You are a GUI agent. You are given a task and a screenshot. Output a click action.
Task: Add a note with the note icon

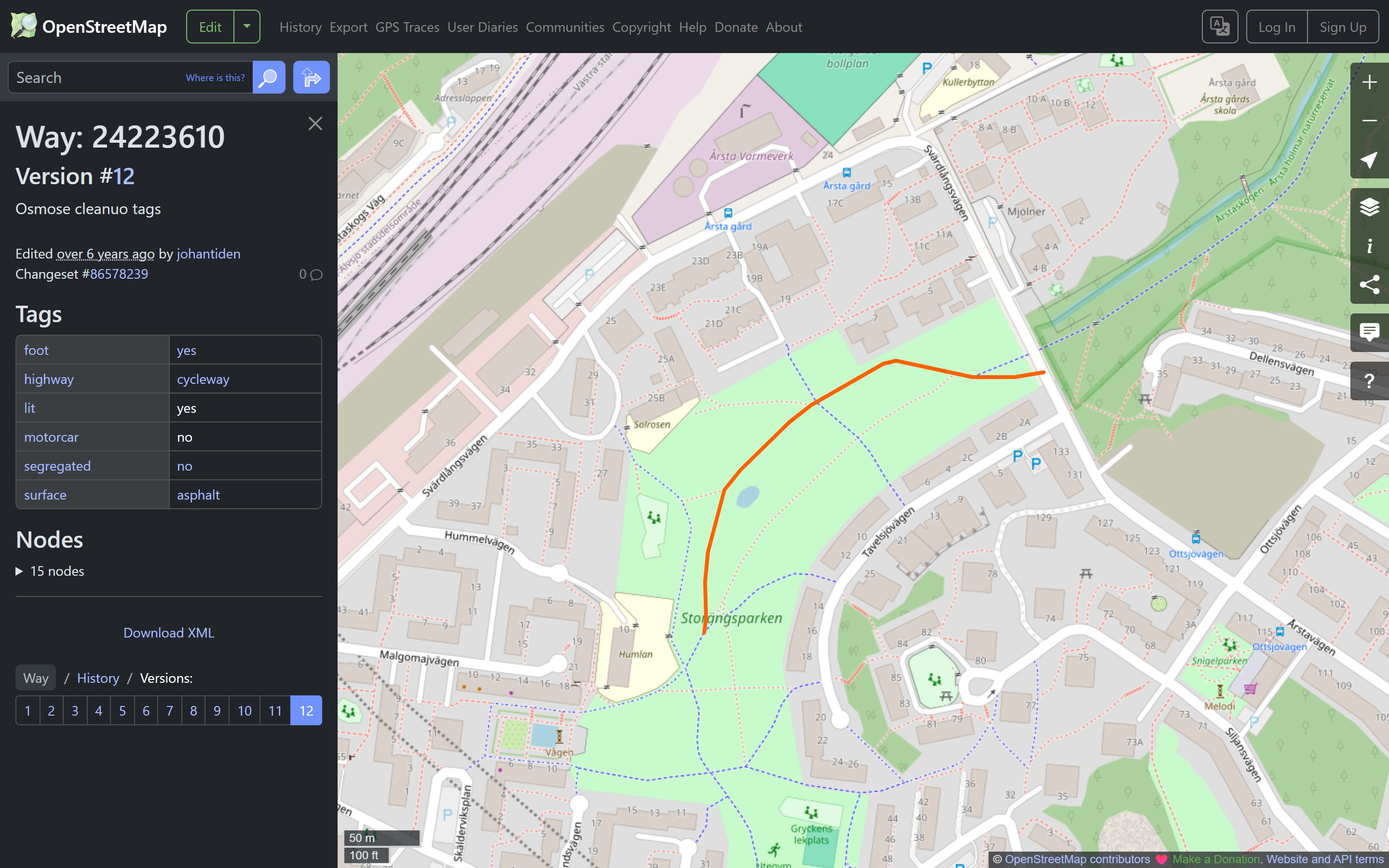tap(1370, 332)
